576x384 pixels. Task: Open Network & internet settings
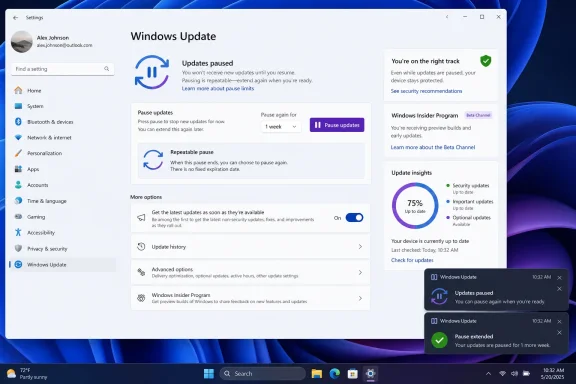(x=62, y=138)
